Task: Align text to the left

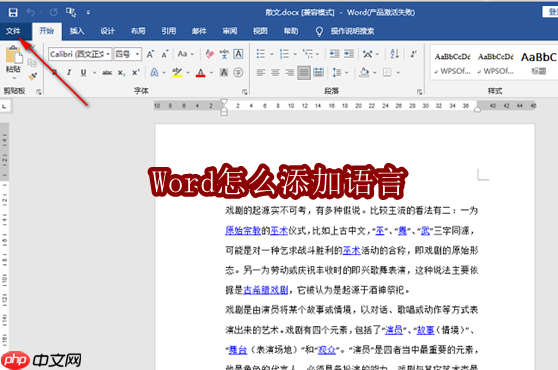Action: [x=261, y=73]
